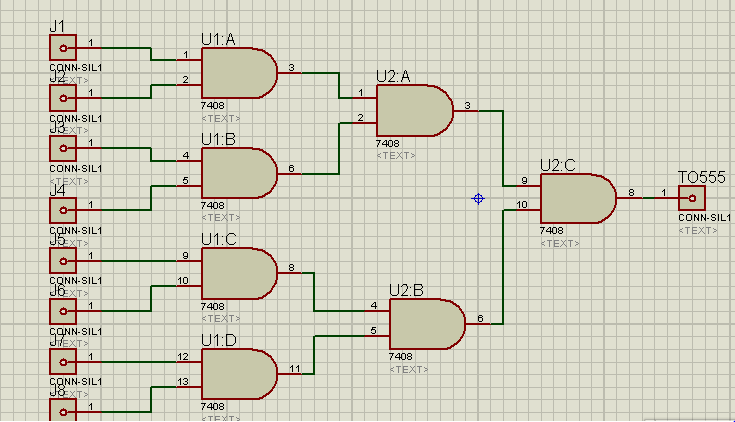Select the J8 connector symbol
735x422 pixels.
(63, 410)
